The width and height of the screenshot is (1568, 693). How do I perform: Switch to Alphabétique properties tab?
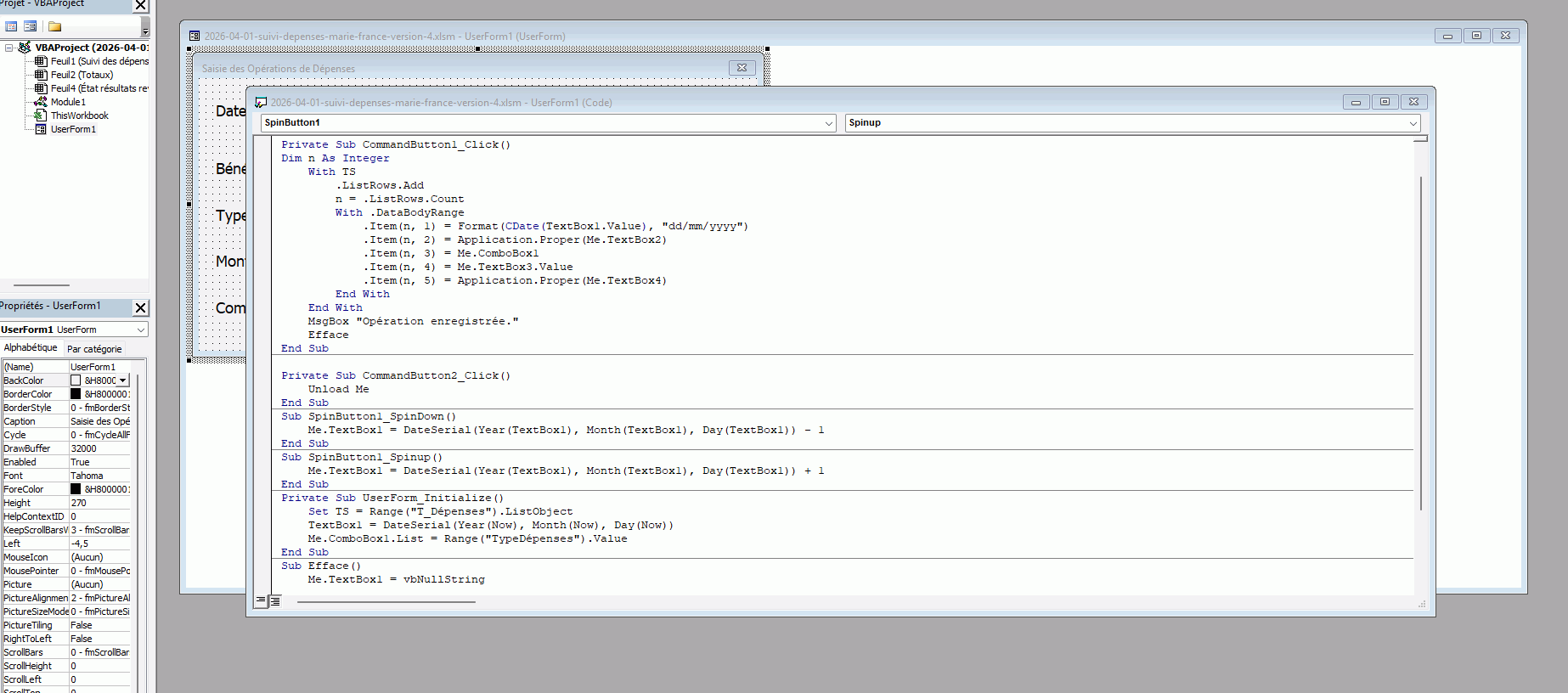[x=31, y=348]
